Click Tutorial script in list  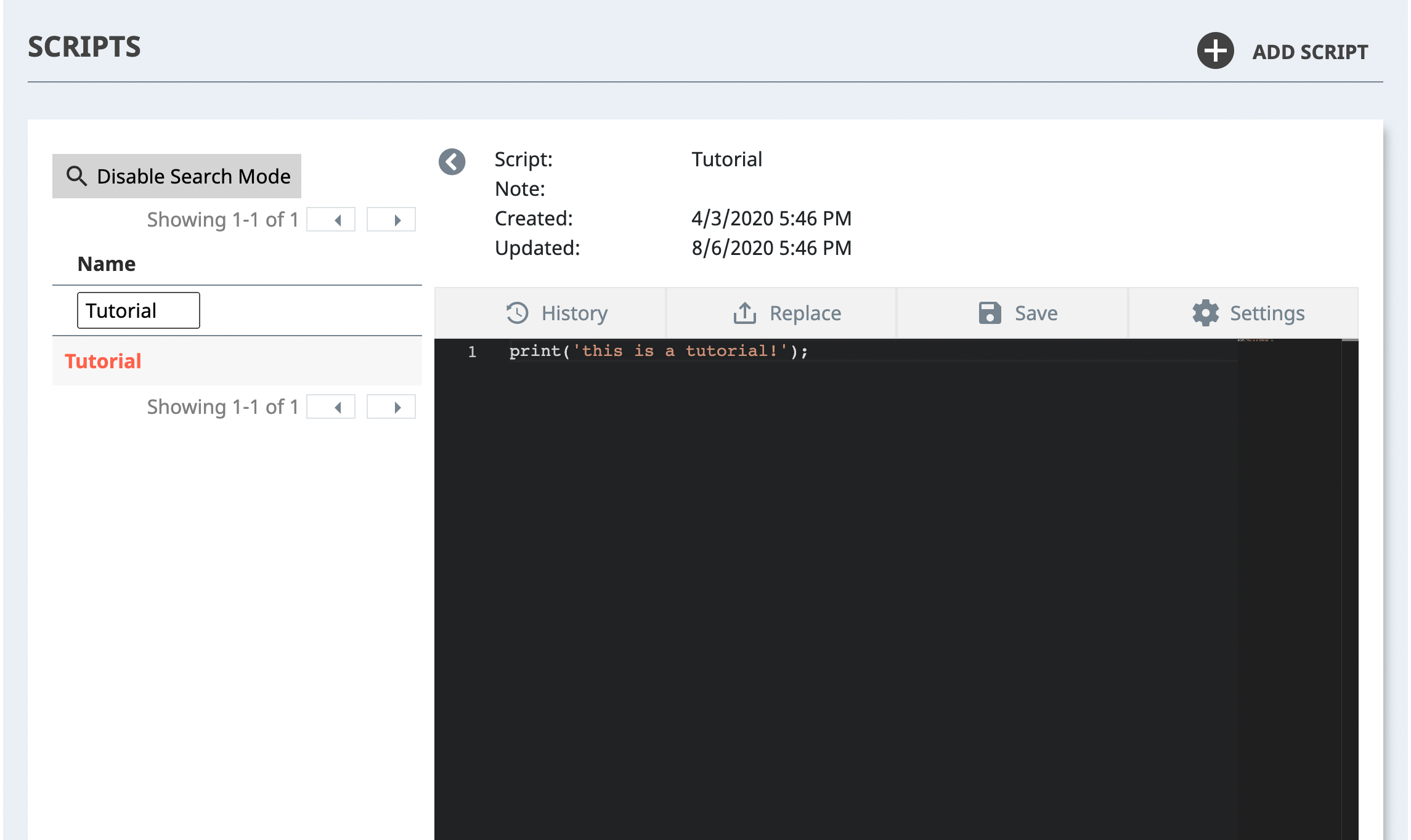coord(103,361)
